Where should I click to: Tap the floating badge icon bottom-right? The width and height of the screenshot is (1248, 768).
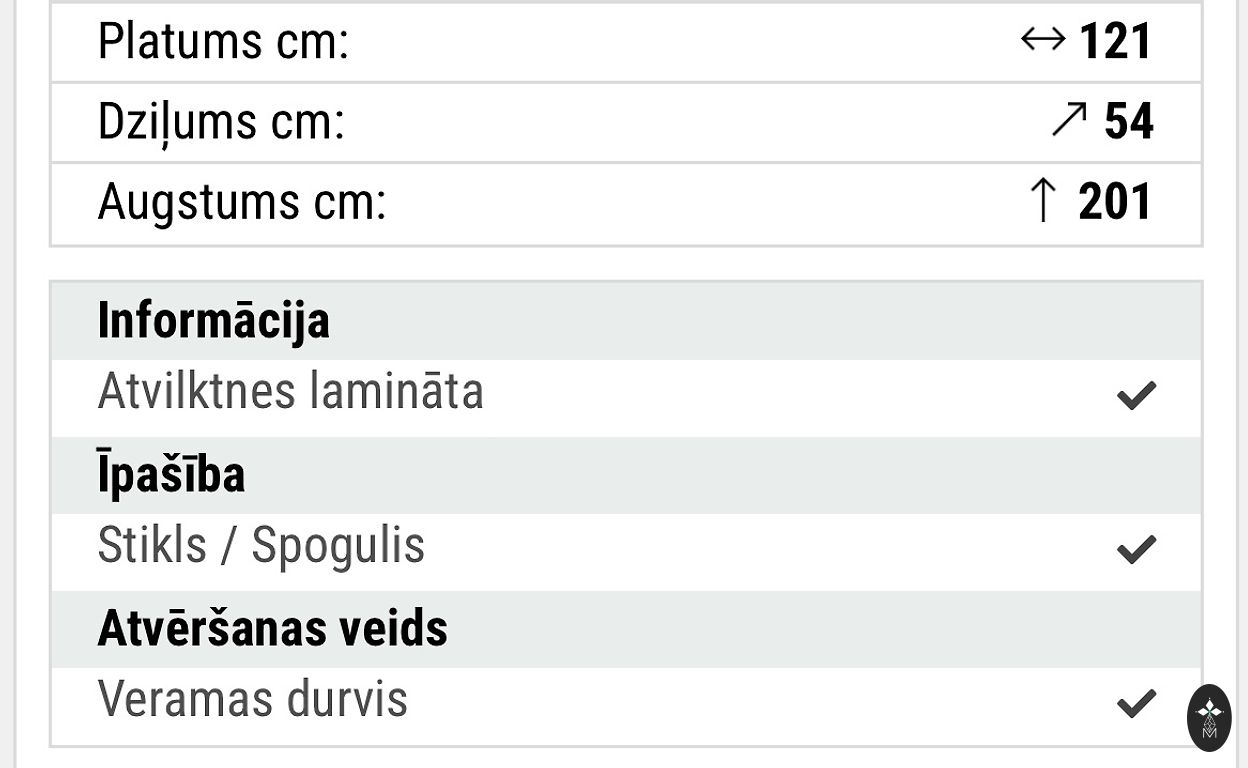point(1209,717)
